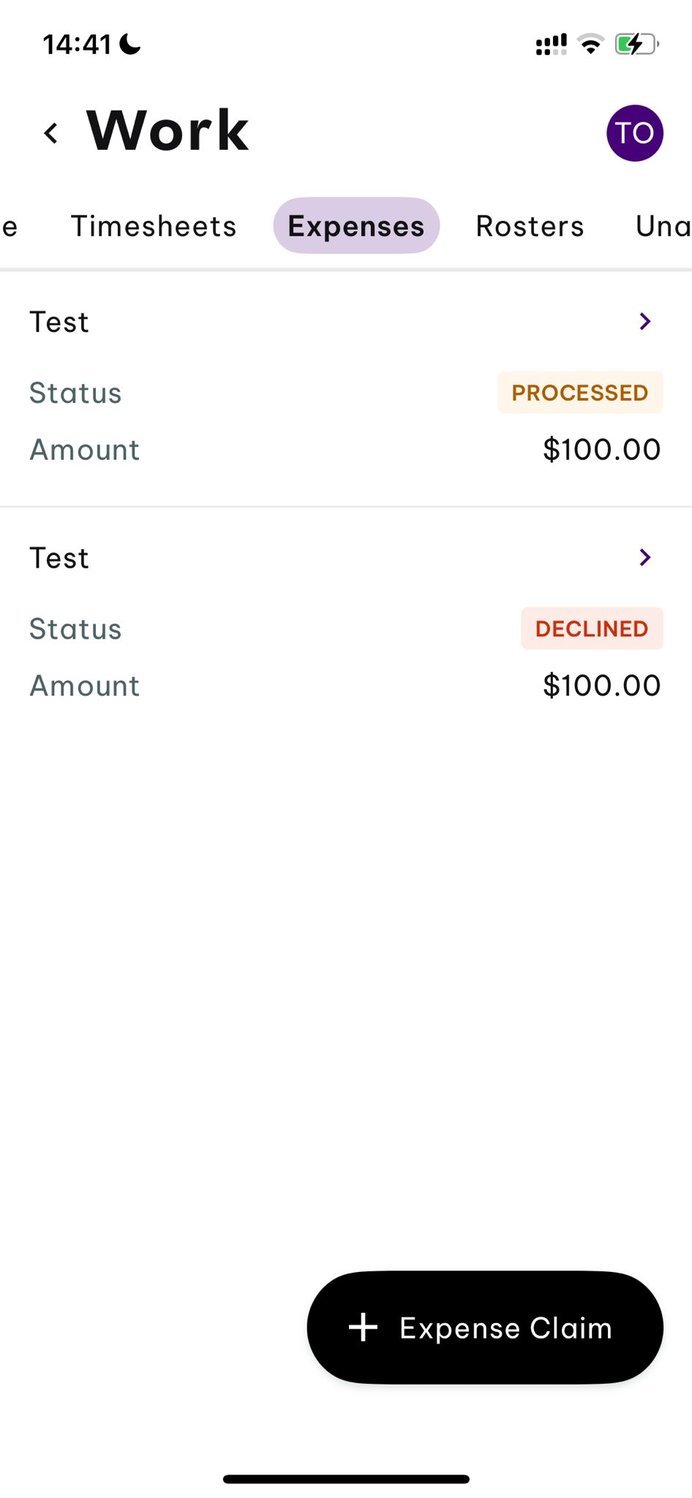This screenshot has width=692, height=1498.
Task: Open the Rosters tab
Action: click(529, 226)
